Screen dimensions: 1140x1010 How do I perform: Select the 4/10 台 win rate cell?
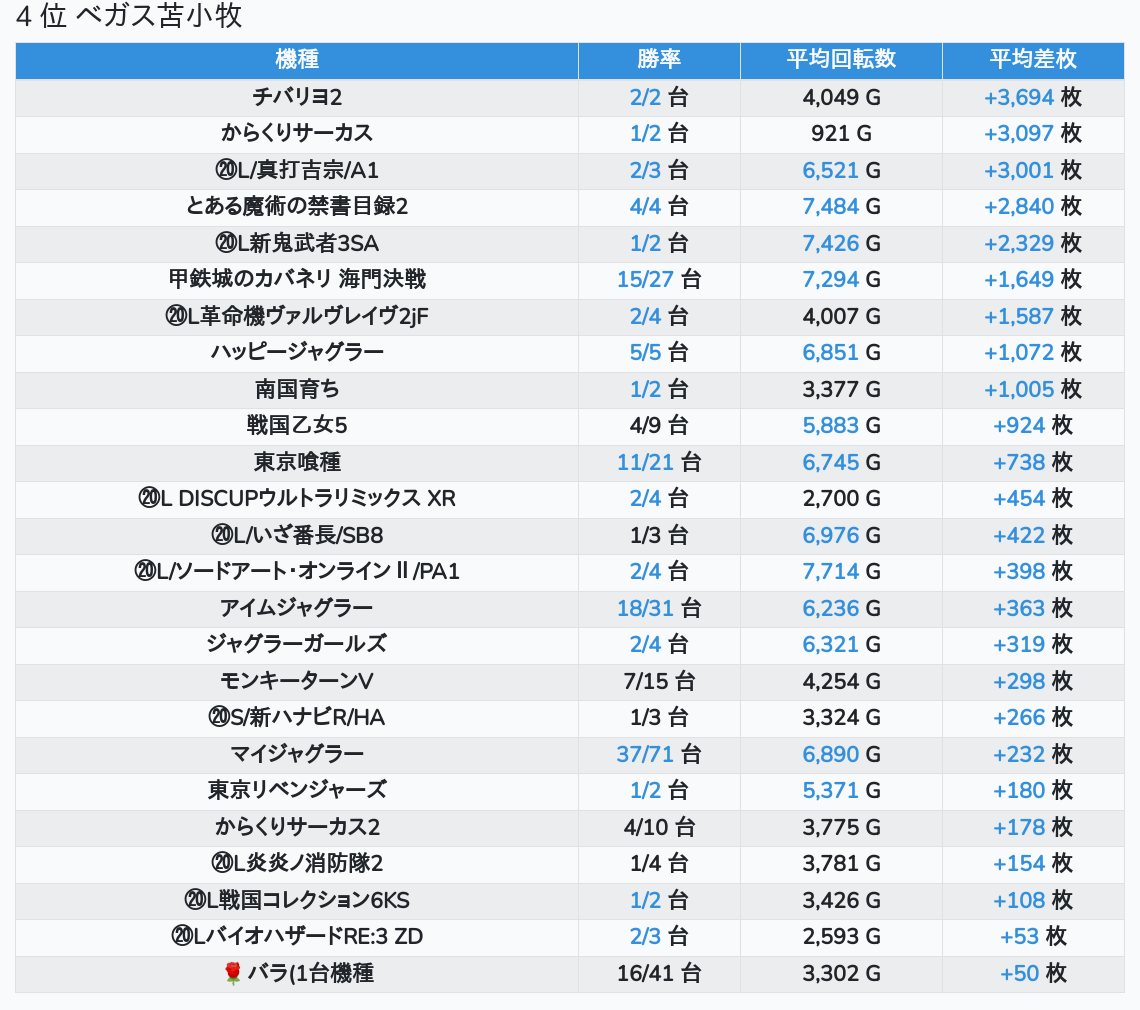click(x=659, y=828)
